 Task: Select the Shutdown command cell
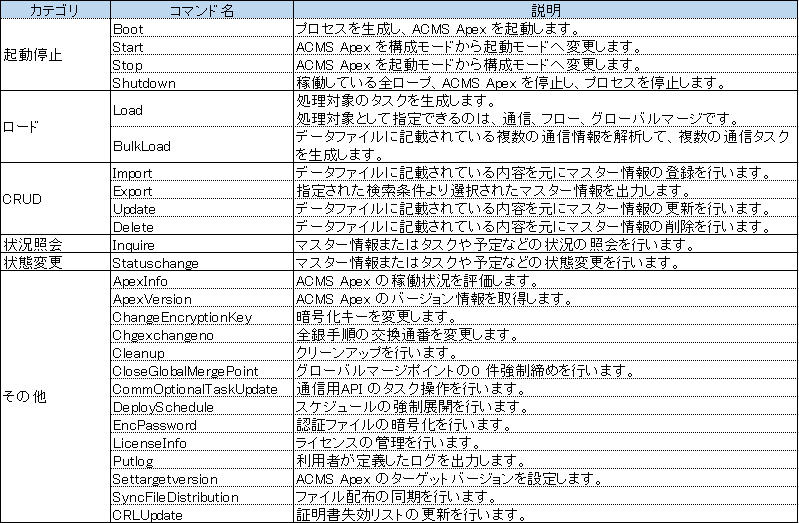[201, 82]
